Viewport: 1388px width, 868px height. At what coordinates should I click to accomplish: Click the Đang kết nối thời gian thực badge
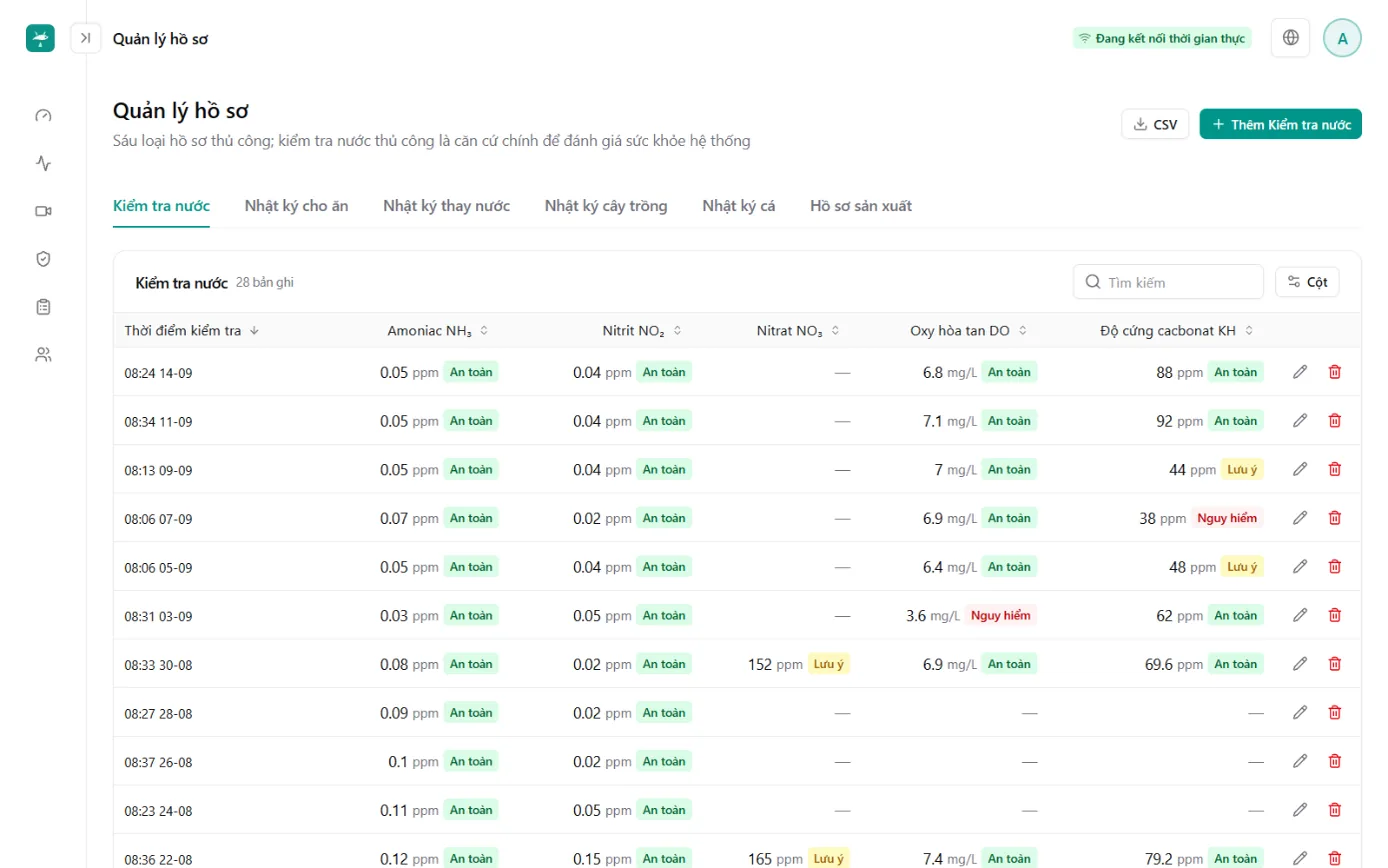tap(1161, 38)
